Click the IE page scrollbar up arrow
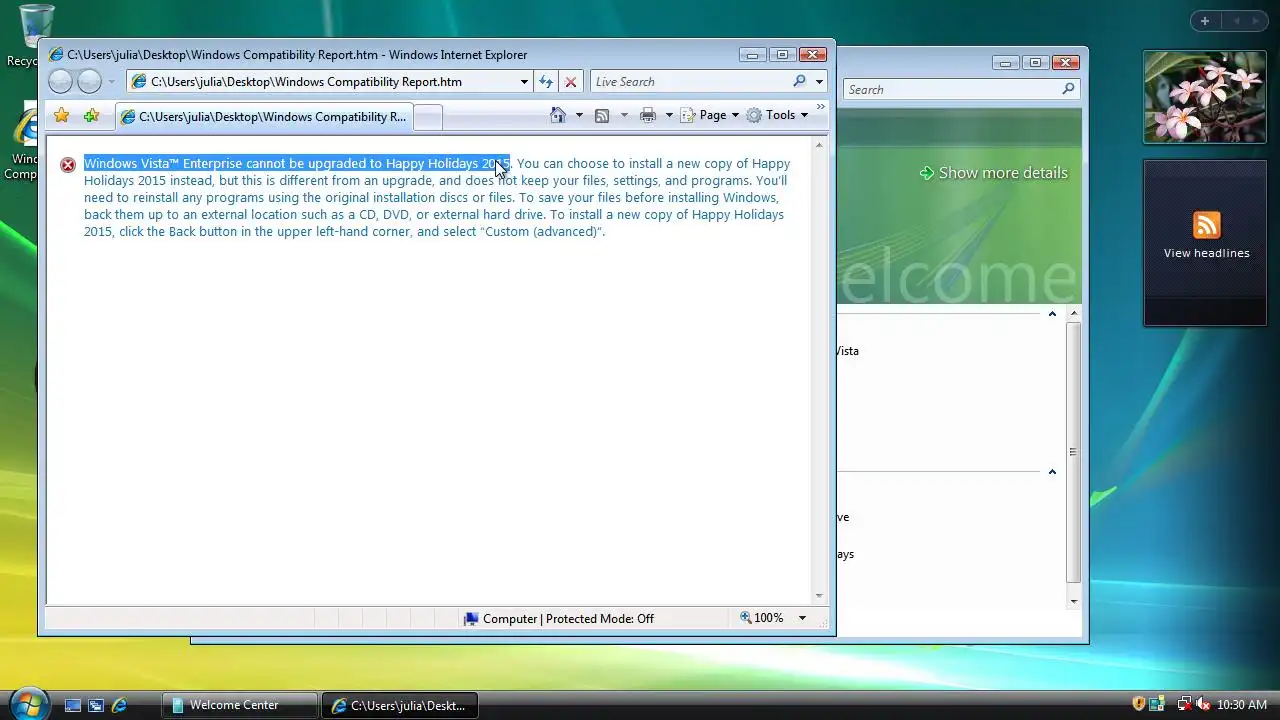Screen dimensions: 1280x720 [819, 146]
